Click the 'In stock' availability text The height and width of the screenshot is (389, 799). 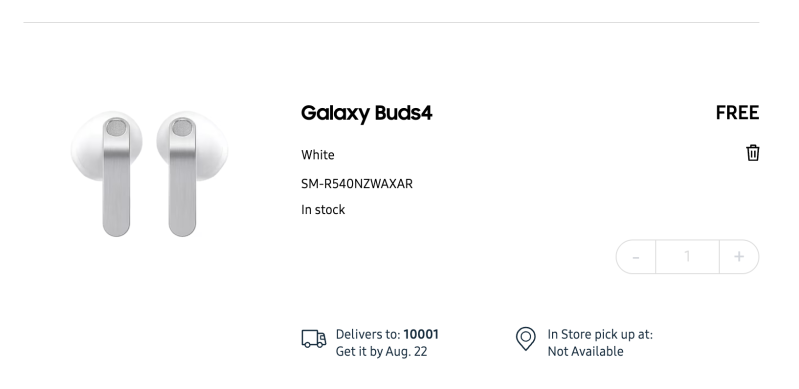[x=323, y=210]
